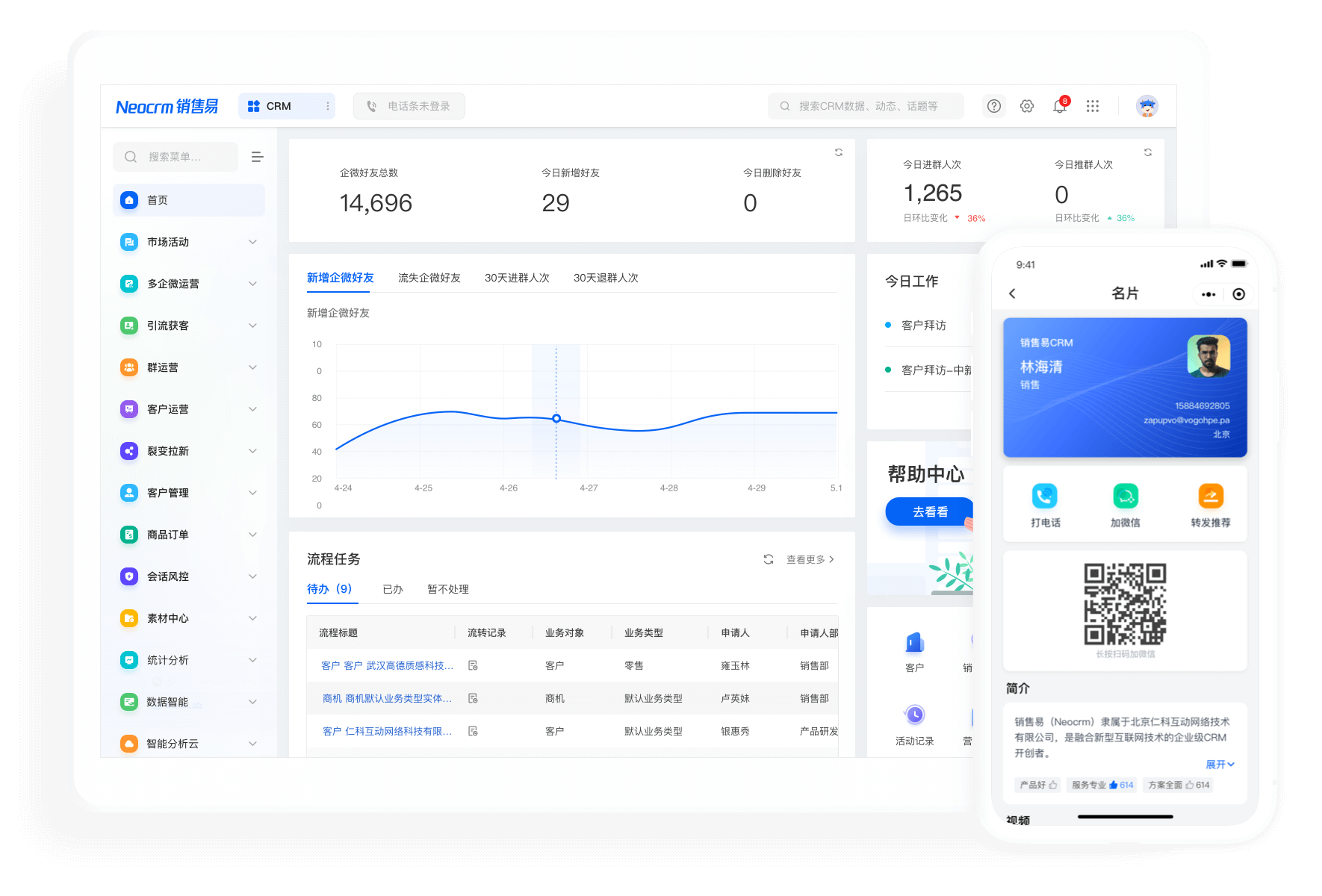The width and height of the screenshot is (1322, 896).
Task: Focus the 搜索菜单 sidebar search field
Action: pyautogui.click(x=176, y=157)
